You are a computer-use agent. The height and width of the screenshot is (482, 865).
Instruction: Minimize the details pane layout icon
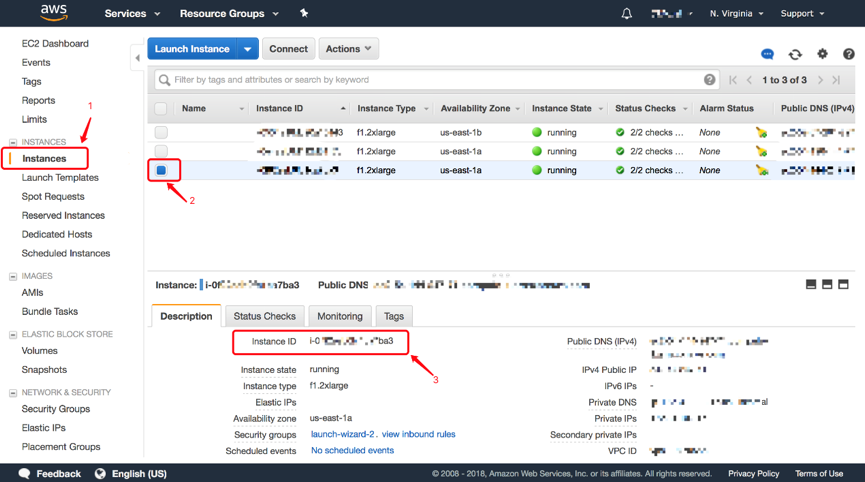(811, 285)
